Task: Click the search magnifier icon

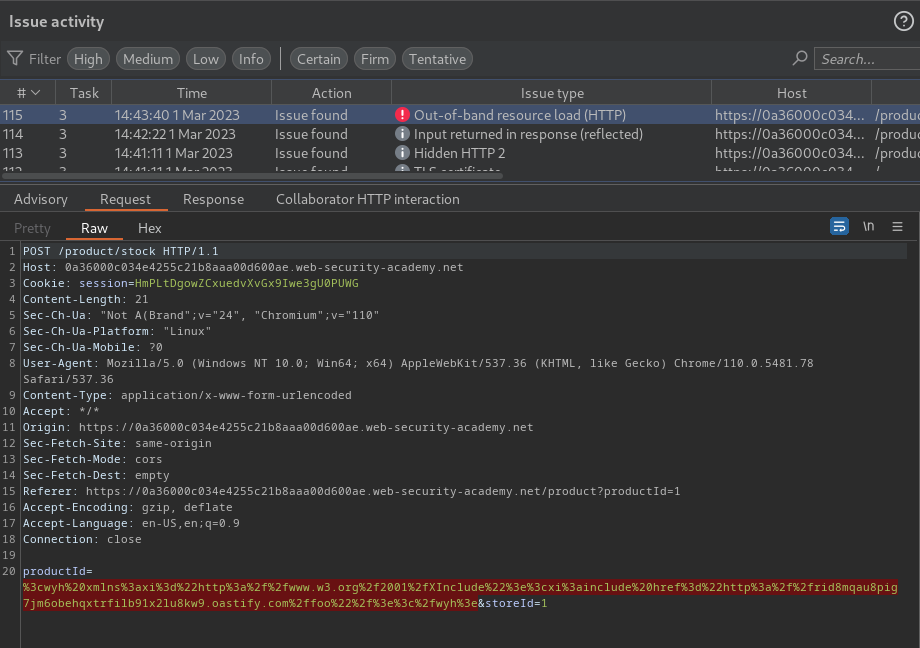Action: [x=800, y=58]
